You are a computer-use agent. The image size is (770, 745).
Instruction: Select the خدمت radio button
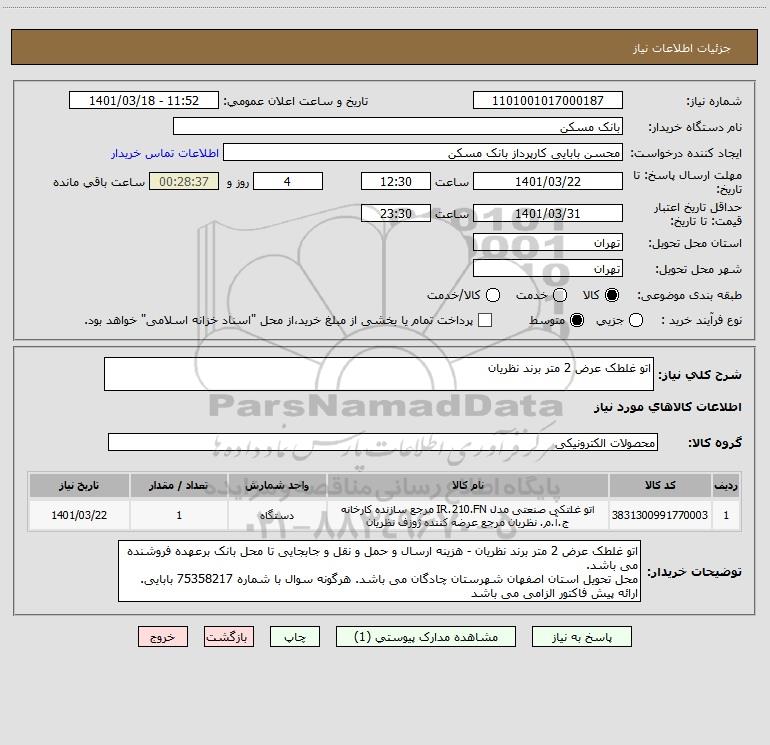pyautogui.click(x=560, y=295)
